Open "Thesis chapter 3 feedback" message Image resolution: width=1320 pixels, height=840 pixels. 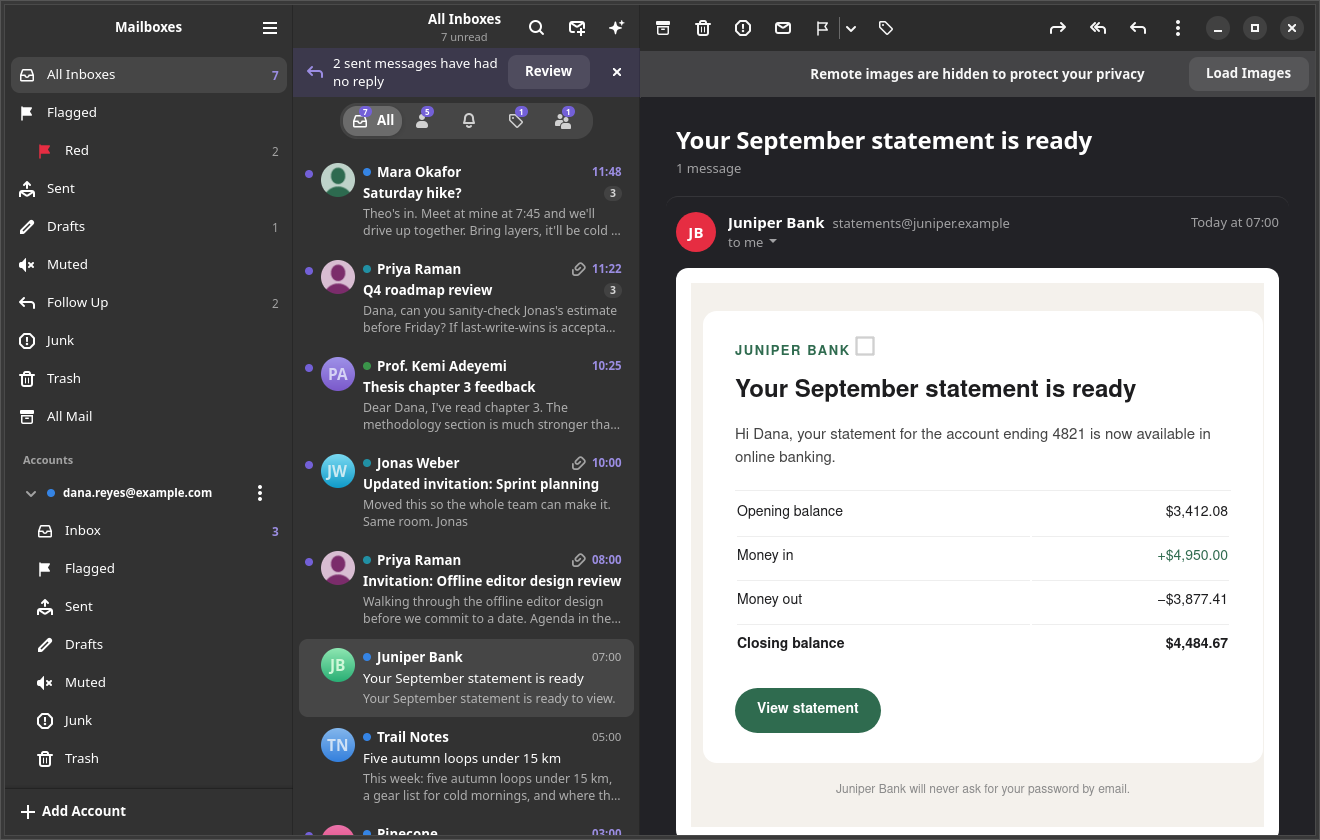pos(466,395)
